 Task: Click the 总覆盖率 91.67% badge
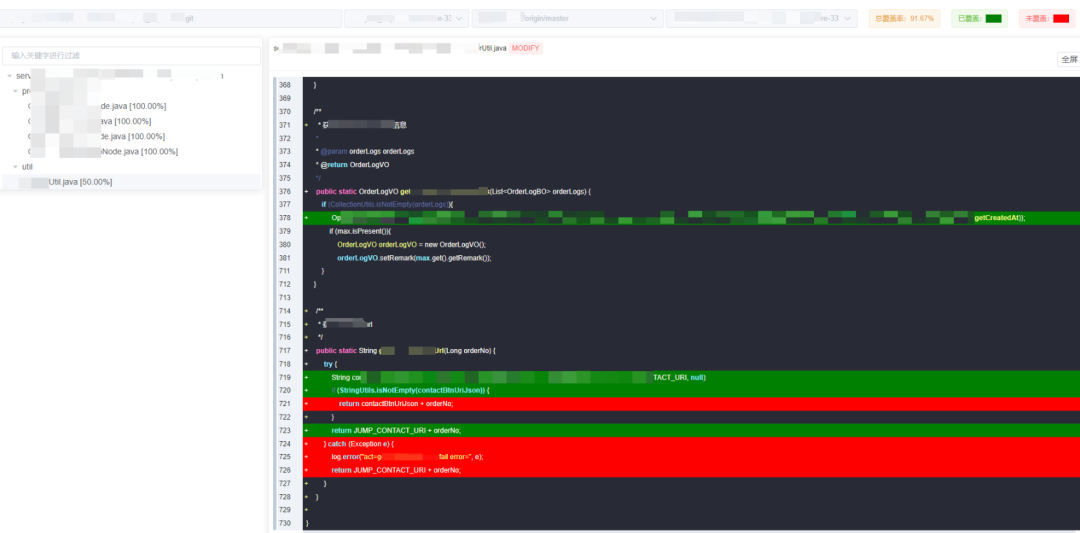905,19
